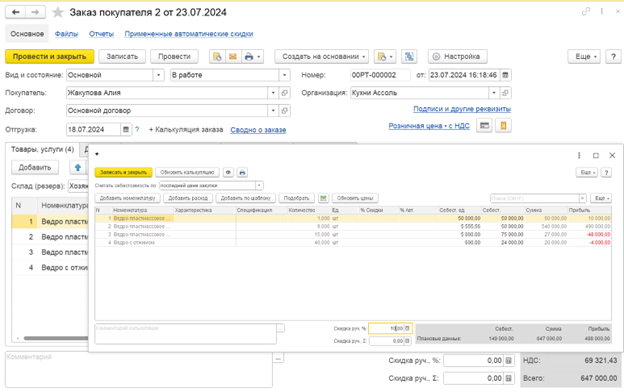Open the payment card icon near Розничная цена
The width and height of the screenshot is (624, 392).
pyautogui.click(x=484, y=126)
